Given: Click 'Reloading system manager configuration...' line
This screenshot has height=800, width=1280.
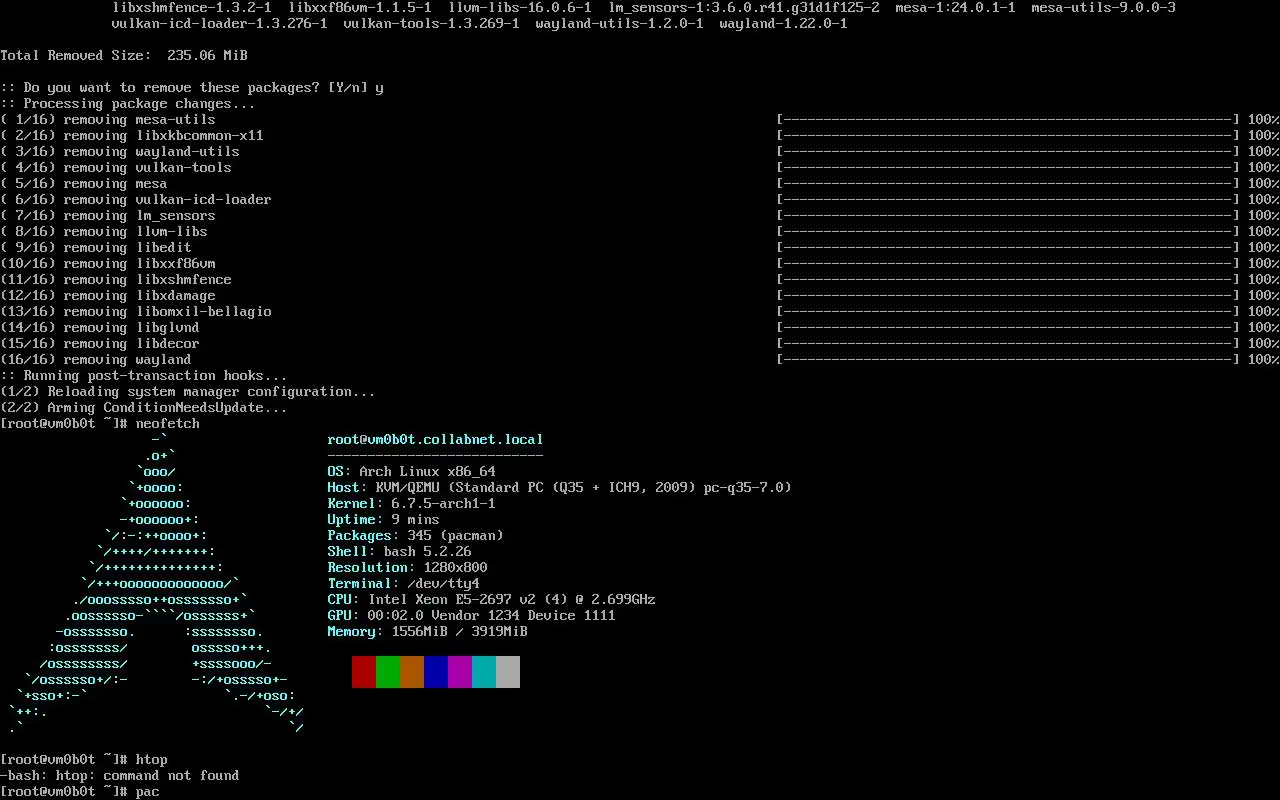Looking at the screenshot, I should click(x=188, y=392).
